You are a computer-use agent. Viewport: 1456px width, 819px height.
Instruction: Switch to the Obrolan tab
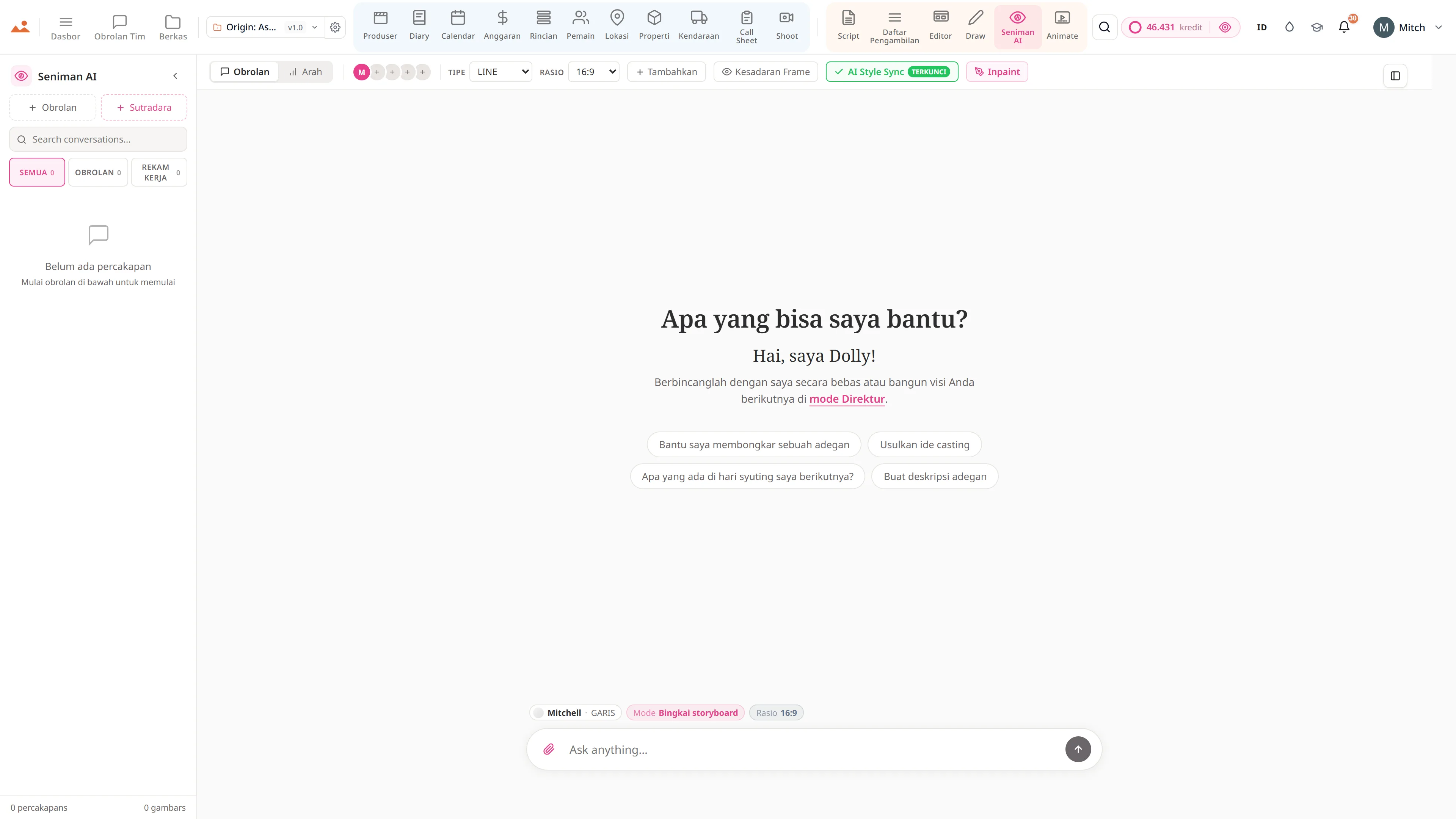click(245, 72)
